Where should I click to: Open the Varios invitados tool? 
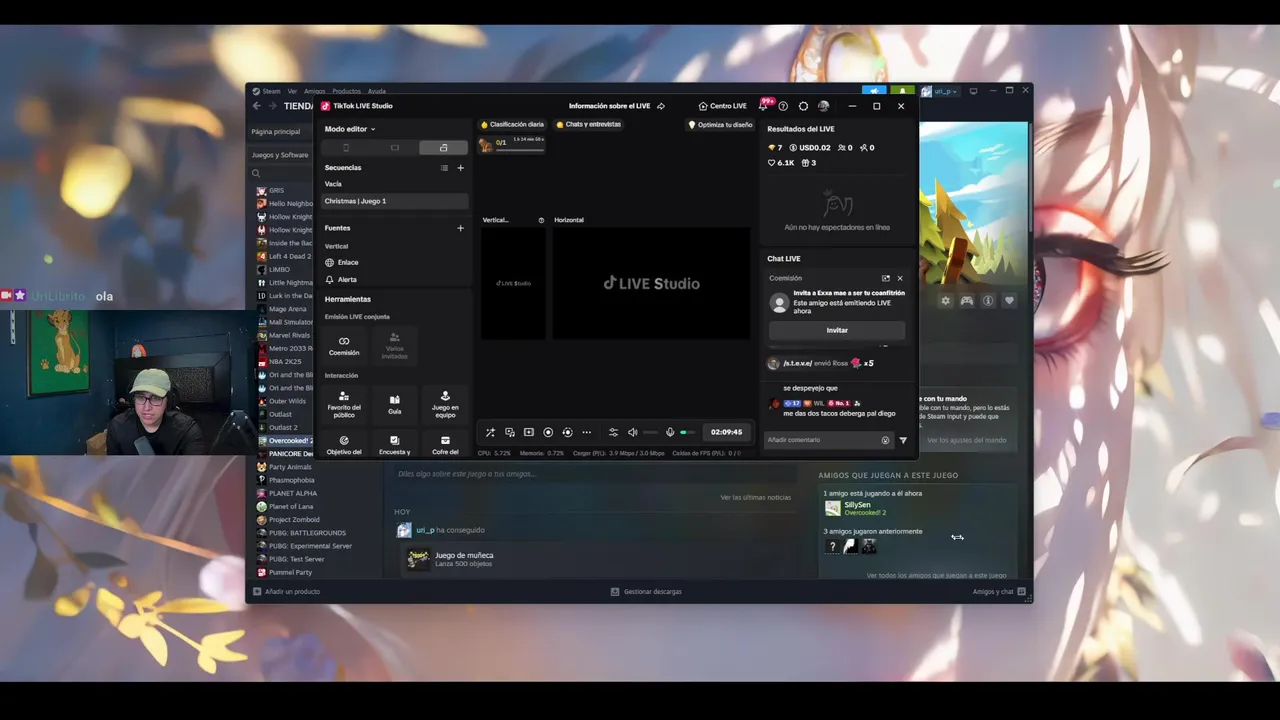click(x=395, y=346)
